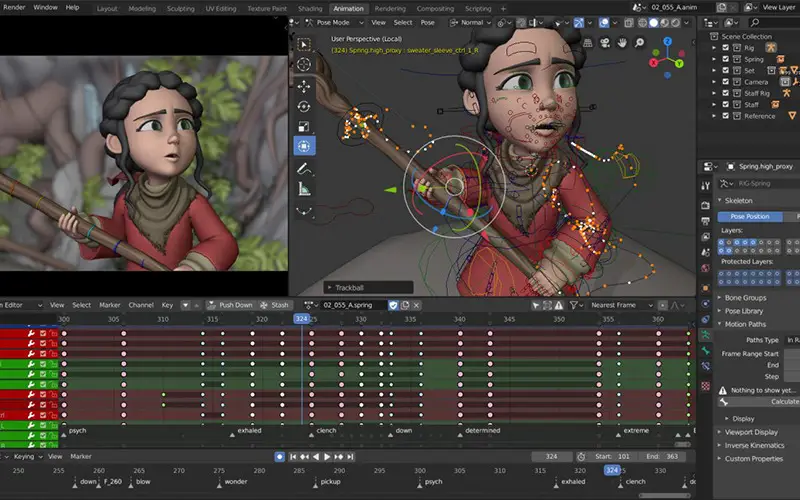Click the current frame 324 field

(x=552, y=457)
